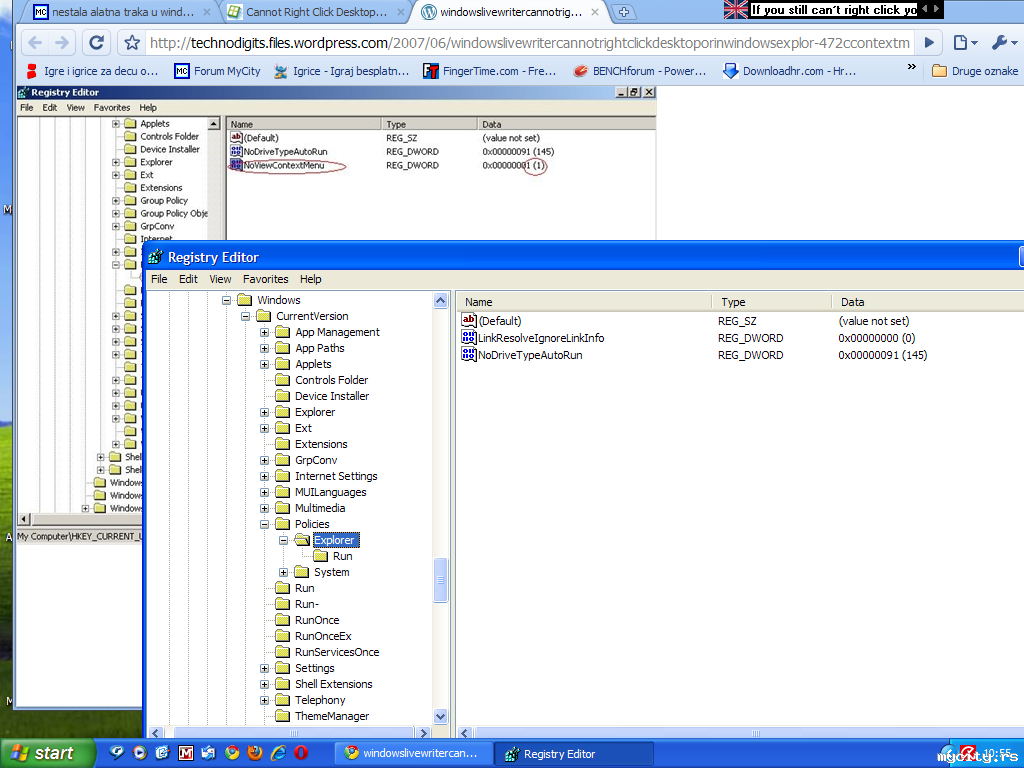Screen dimensions: 1024x768
Task: Select the Multimedia key folder icon
Action: (x=282, y=507)
